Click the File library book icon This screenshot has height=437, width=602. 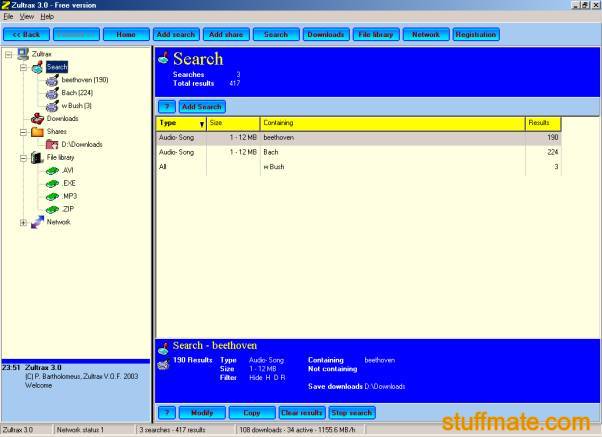37,157
